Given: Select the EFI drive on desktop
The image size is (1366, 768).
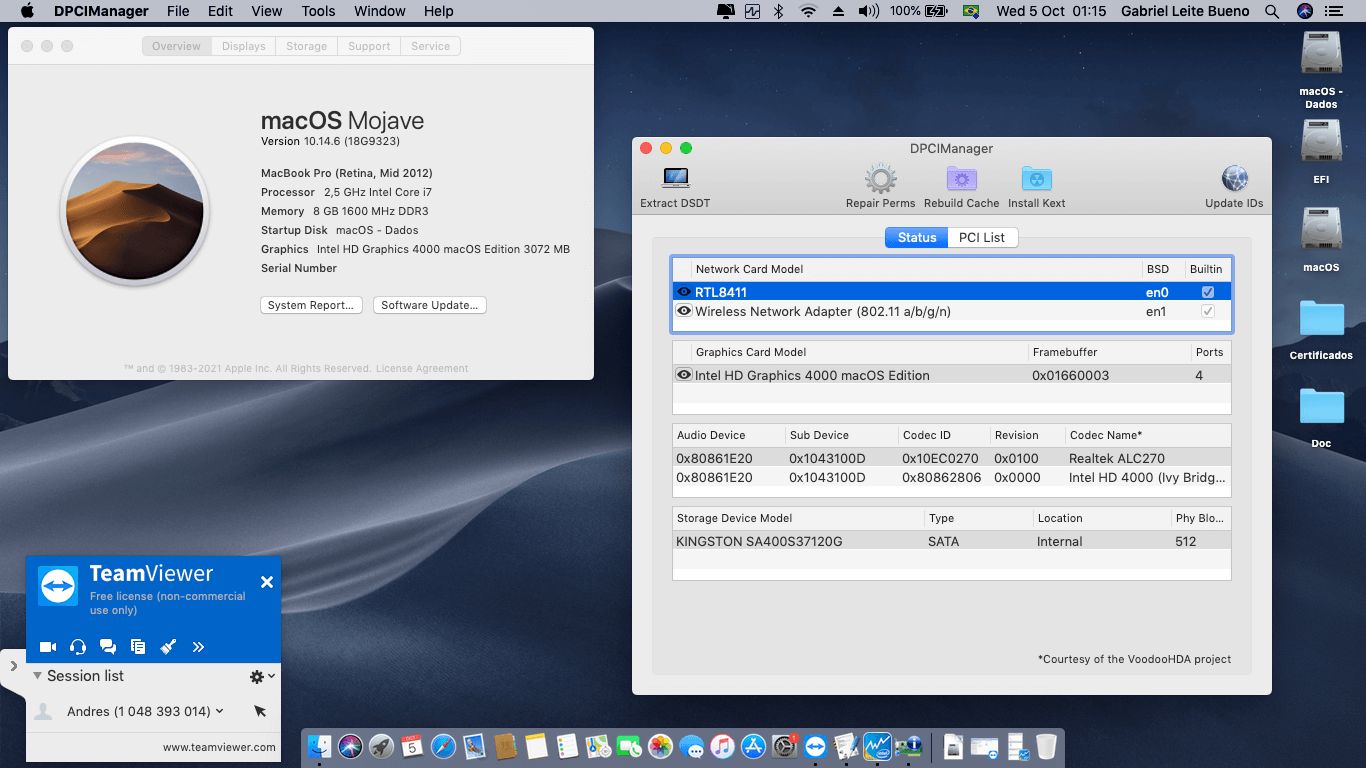Looking at the screenshot, I should (x=1321, y=152).
